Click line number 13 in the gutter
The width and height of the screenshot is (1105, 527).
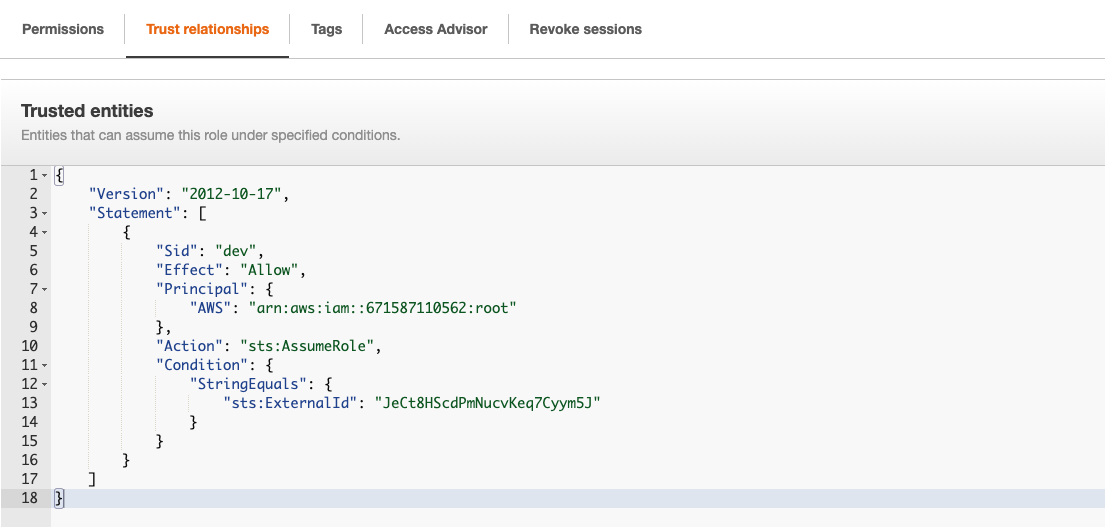point(28,403)
